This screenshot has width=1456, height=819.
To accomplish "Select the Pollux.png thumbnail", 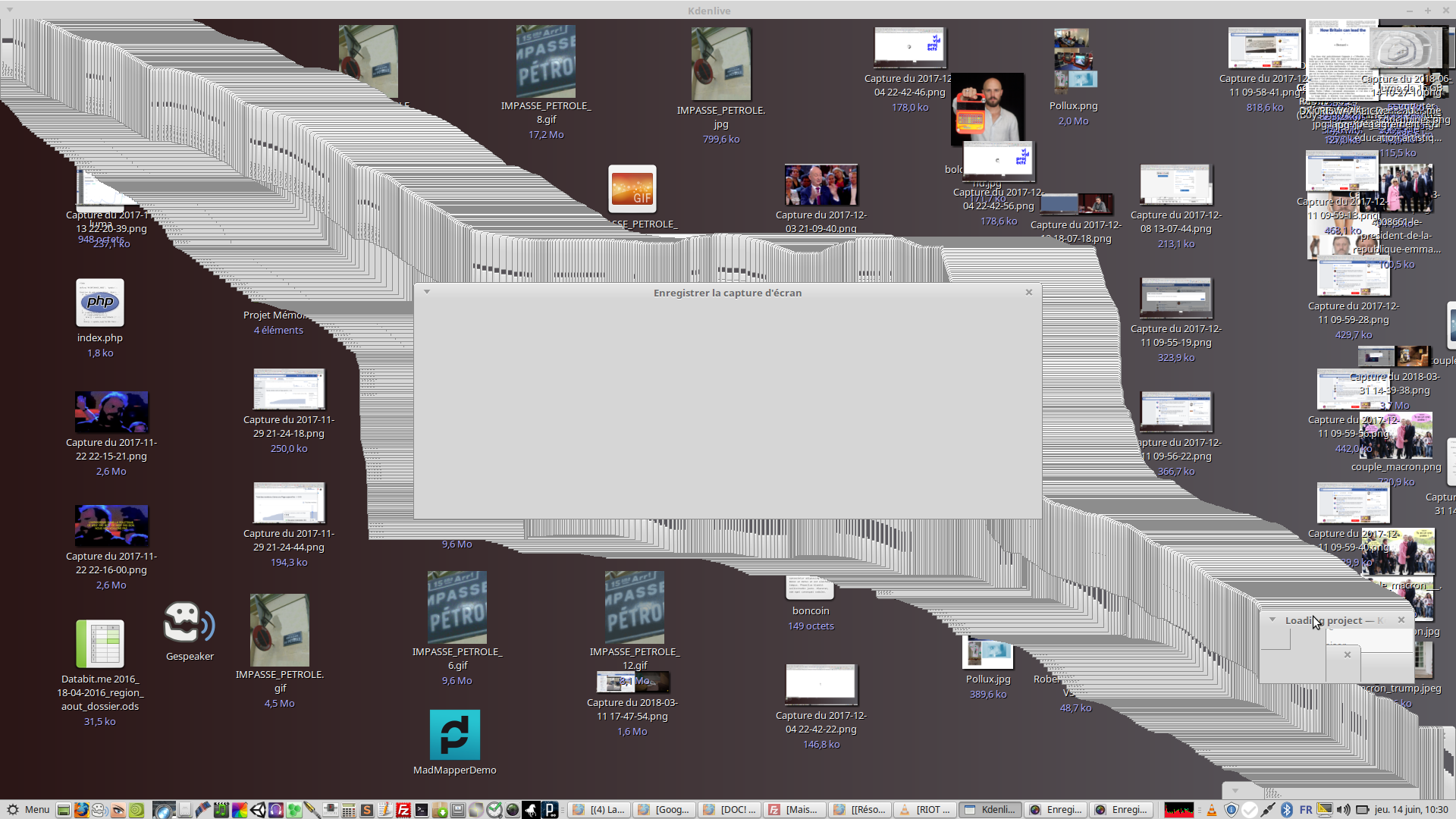I will click(1073, 59).
